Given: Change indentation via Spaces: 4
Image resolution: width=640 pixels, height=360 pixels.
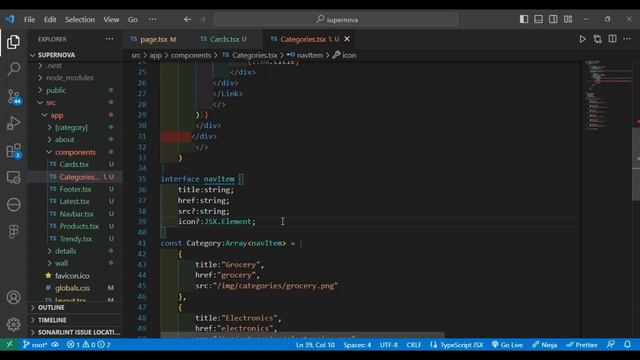Looking at the screenshot, I should point(357,345).
